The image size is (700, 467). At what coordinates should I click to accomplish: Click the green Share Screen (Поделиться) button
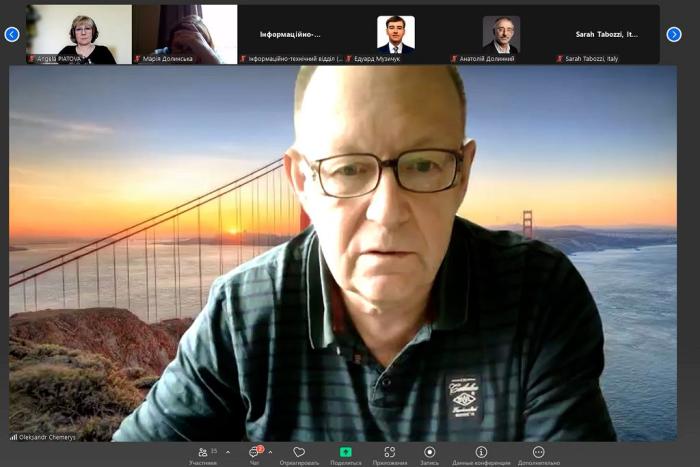(x=346, y=453)
